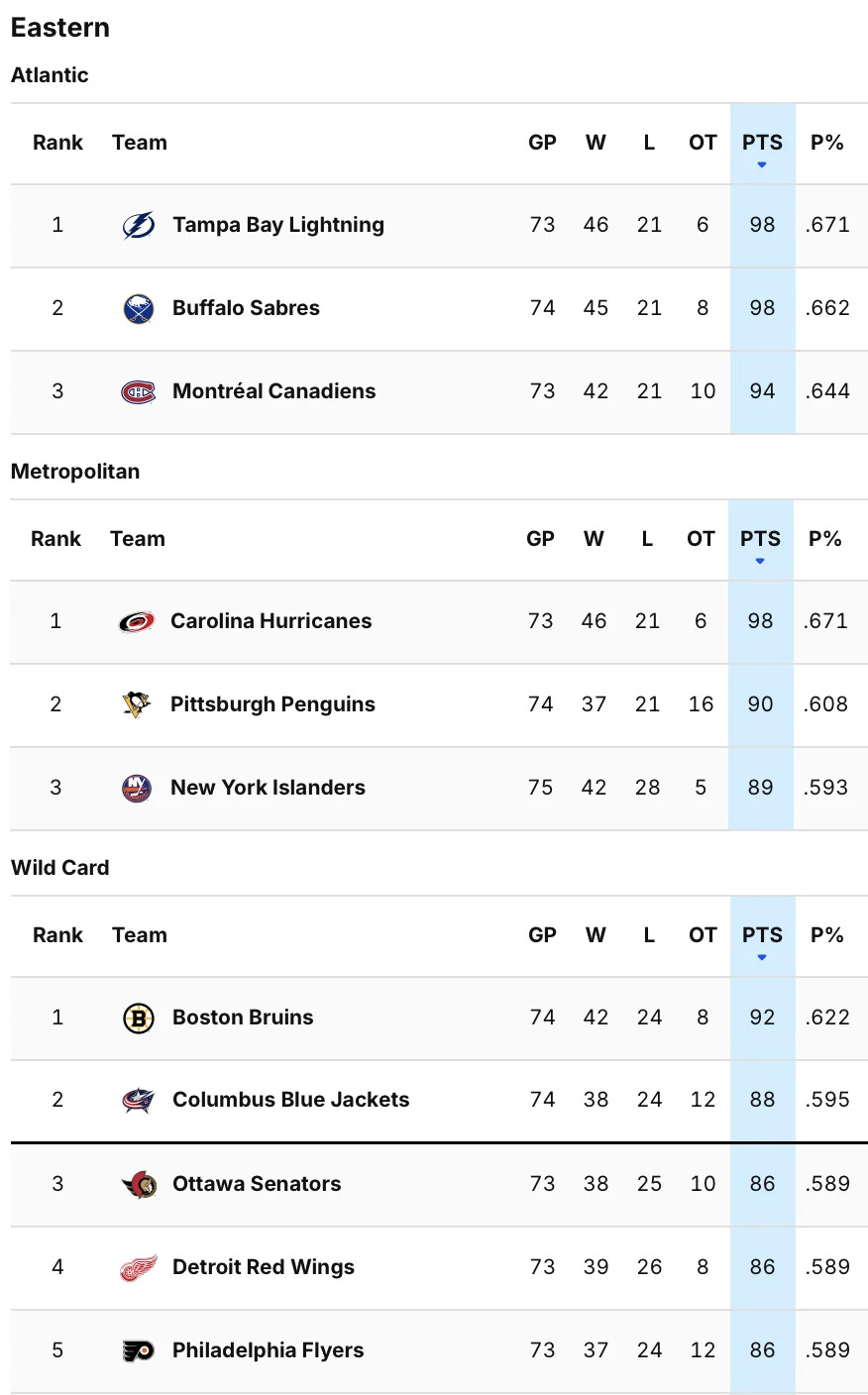868x1395 pixels.
Task: Click the Detroit Red Wings logo
Action: click(139, 1267)
